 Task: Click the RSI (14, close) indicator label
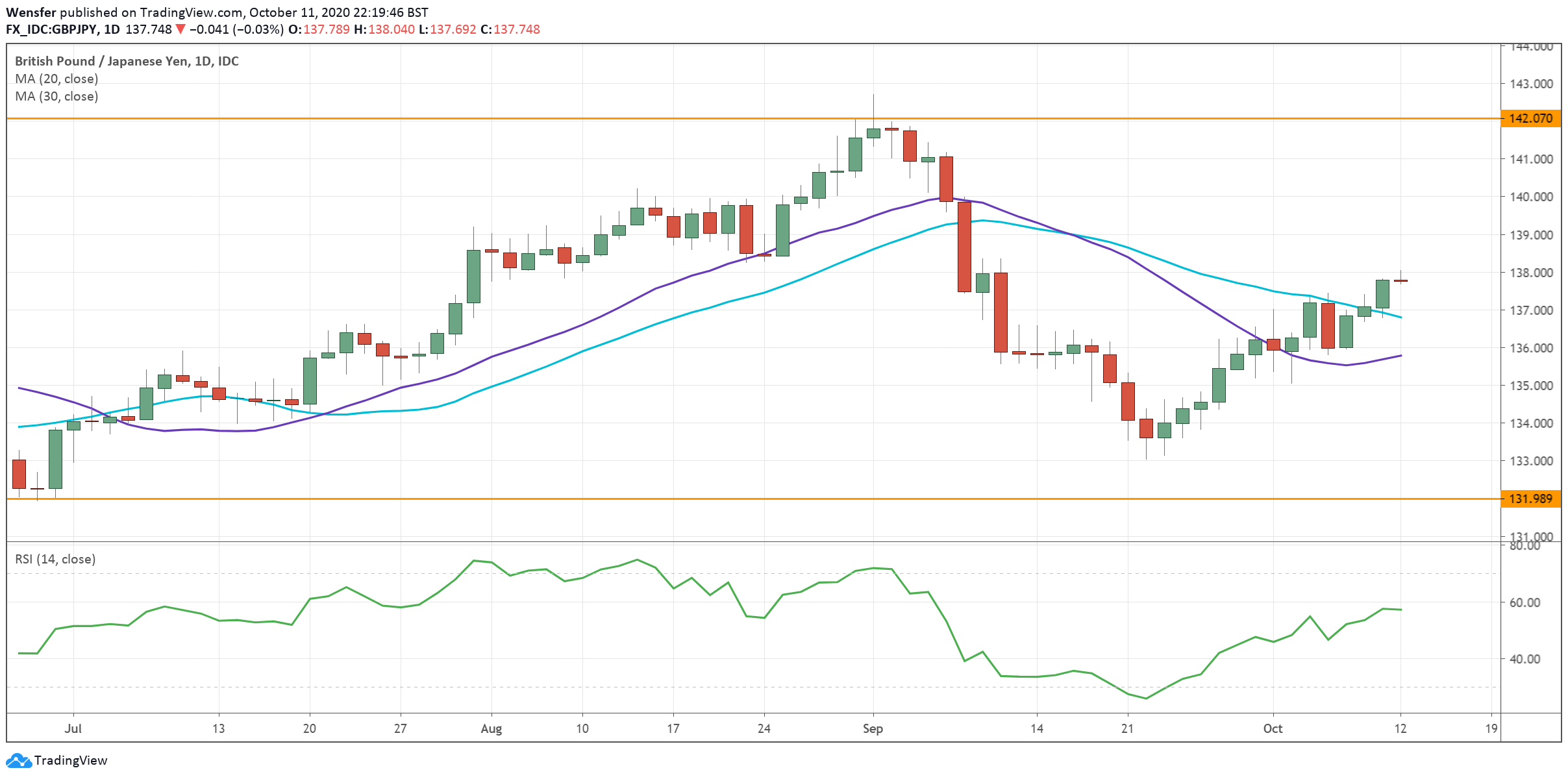55,559
